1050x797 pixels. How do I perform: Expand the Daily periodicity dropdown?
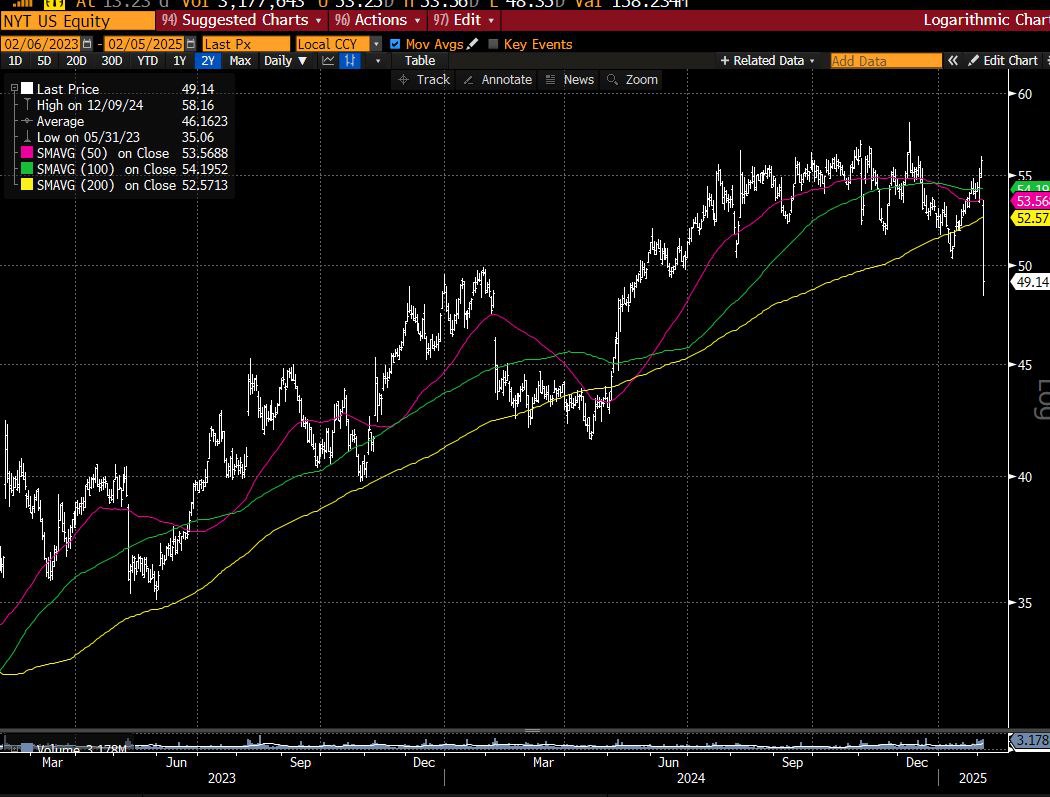[284, 61]
